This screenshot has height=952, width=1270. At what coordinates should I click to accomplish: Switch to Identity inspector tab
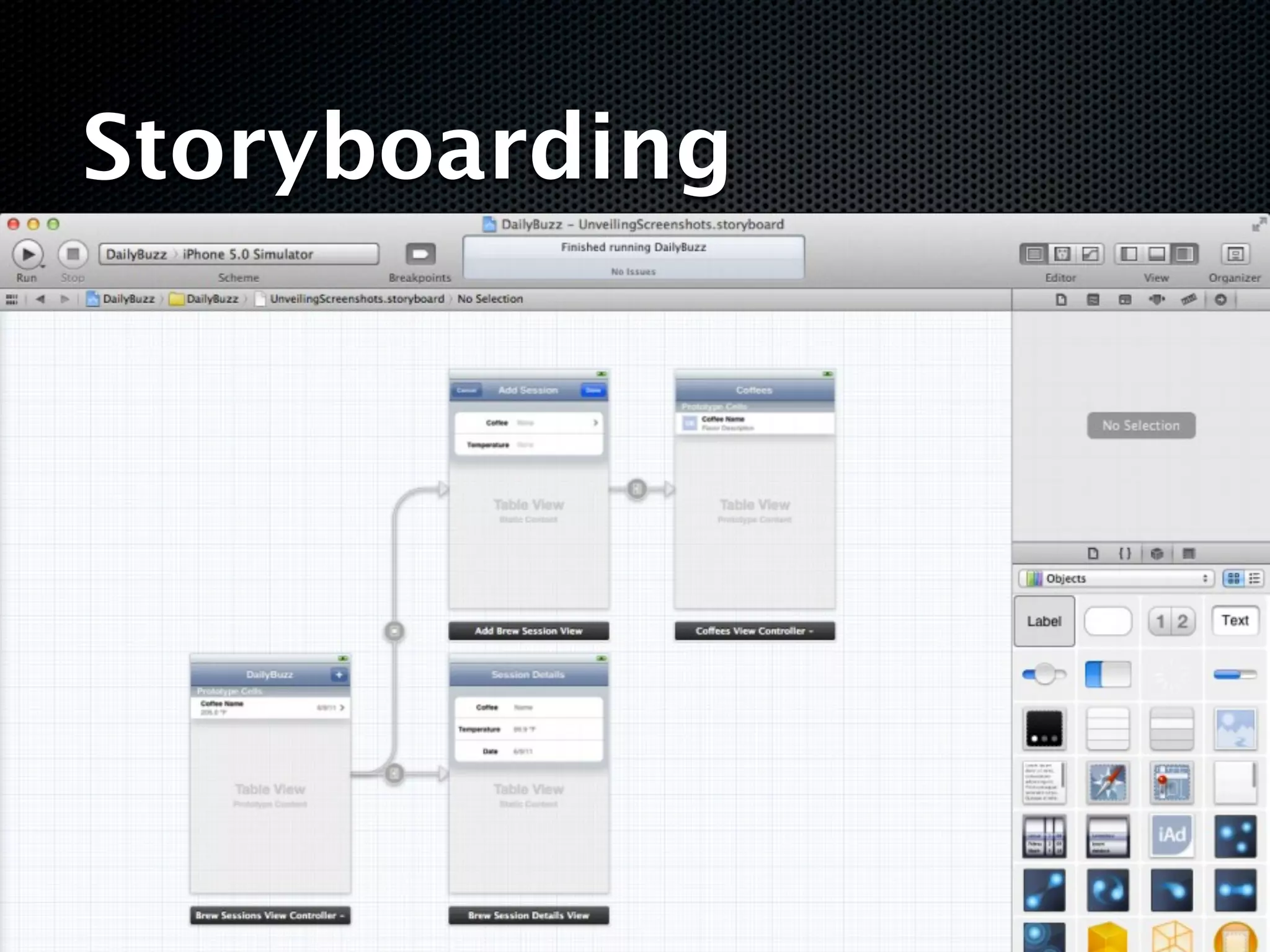click(x=1125, y=300)
